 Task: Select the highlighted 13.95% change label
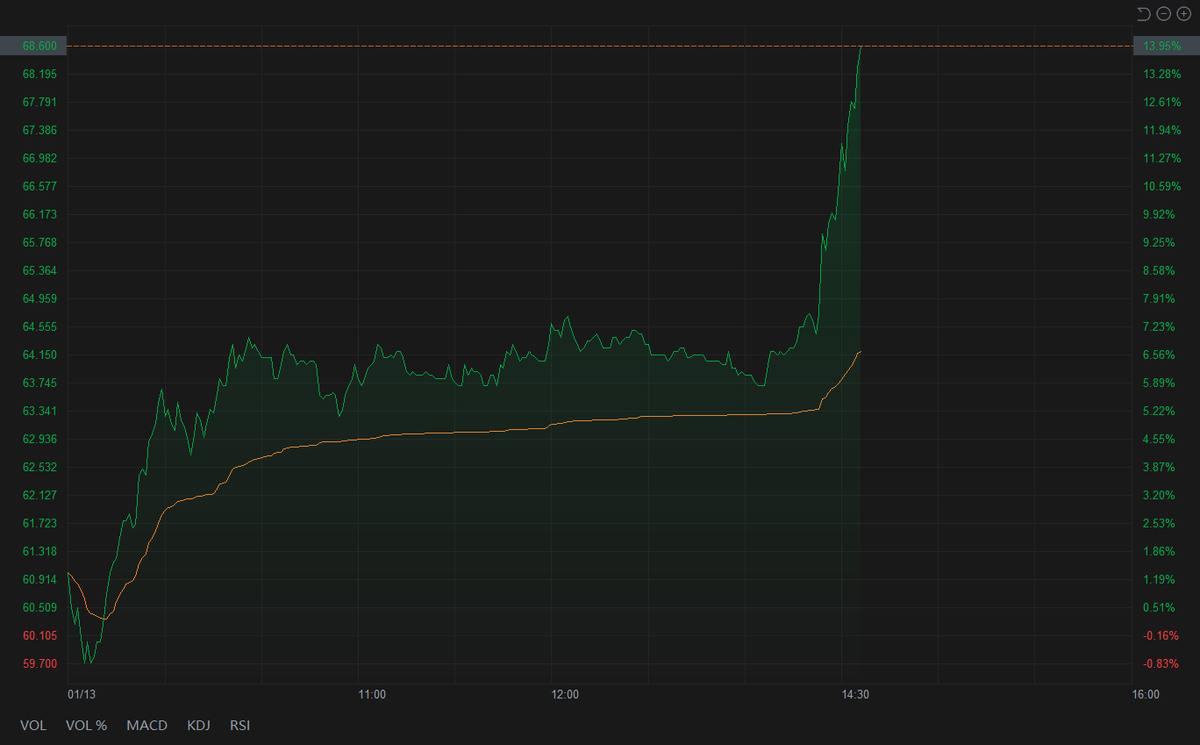click(1166, 46)
